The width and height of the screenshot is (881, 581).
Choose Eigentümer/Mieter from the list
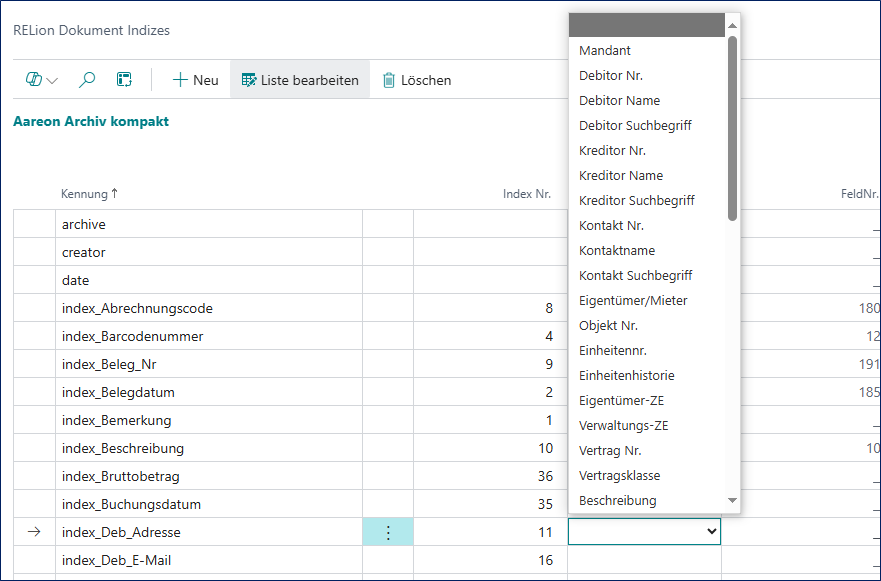tap(633, 300)
